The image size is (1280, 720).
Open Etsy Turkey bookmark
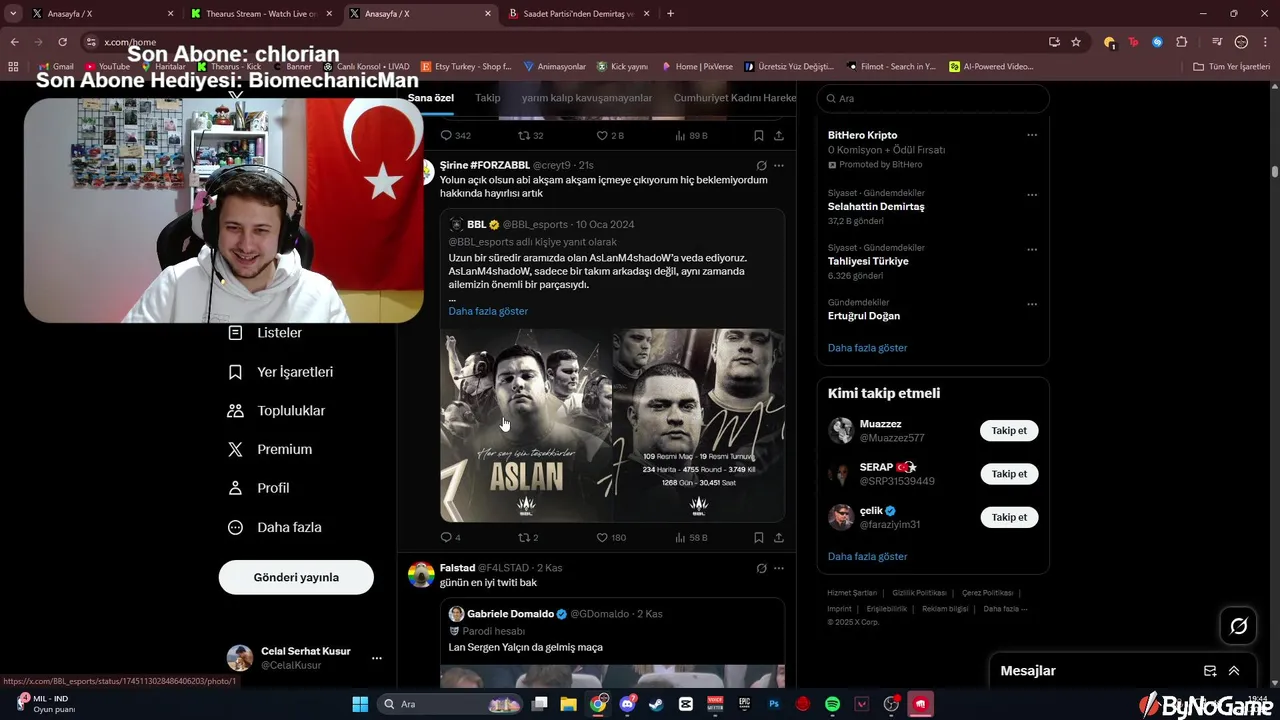[467, 66]
